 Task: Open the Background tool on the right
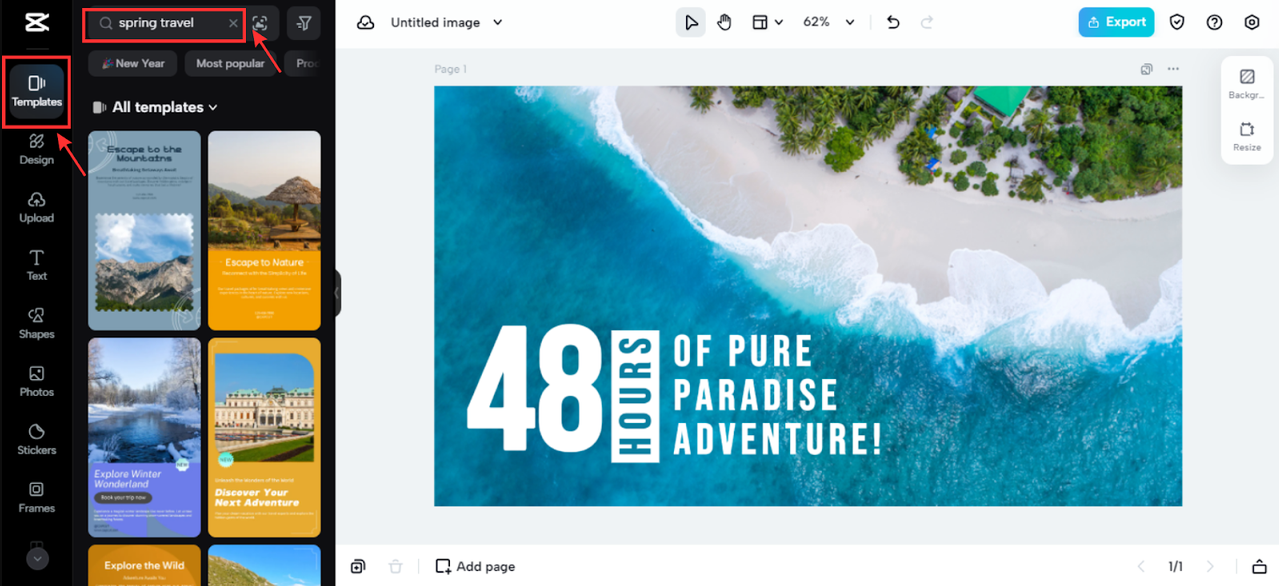click(x=1247, y=84)
